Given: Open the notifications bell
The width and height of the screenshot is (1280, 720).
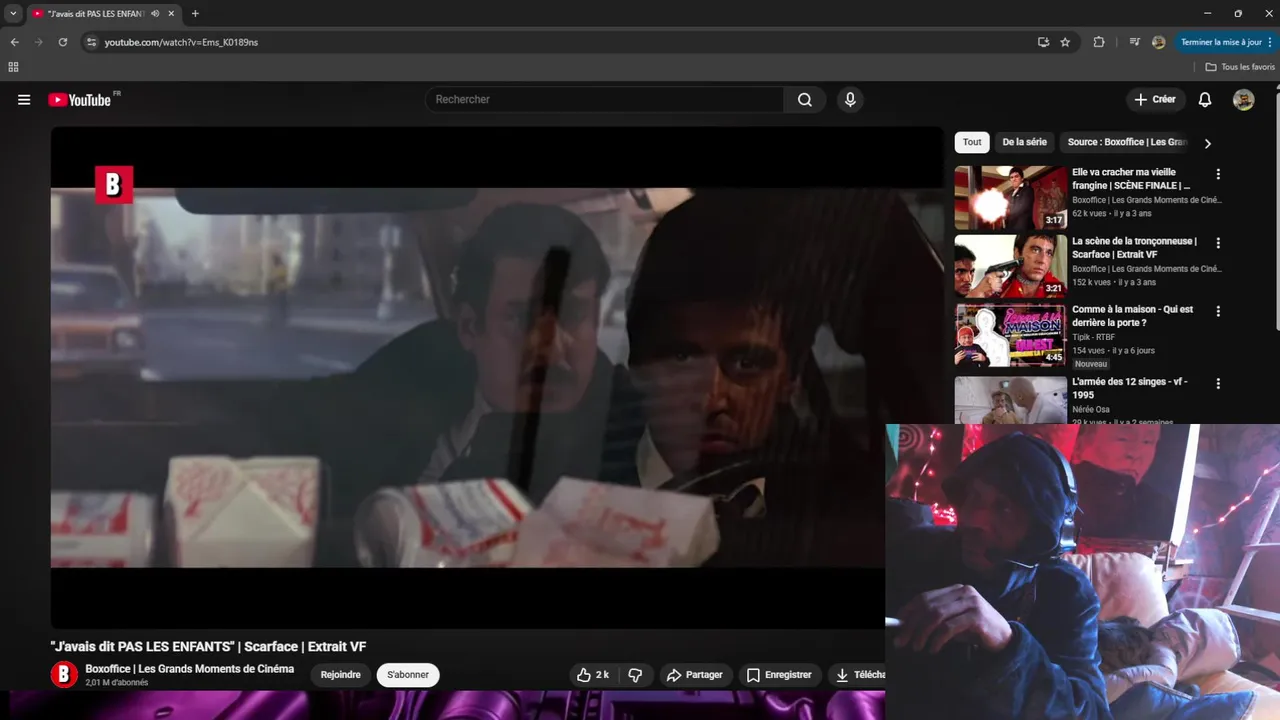Looking at the screenshot, I should point(1205,100).
